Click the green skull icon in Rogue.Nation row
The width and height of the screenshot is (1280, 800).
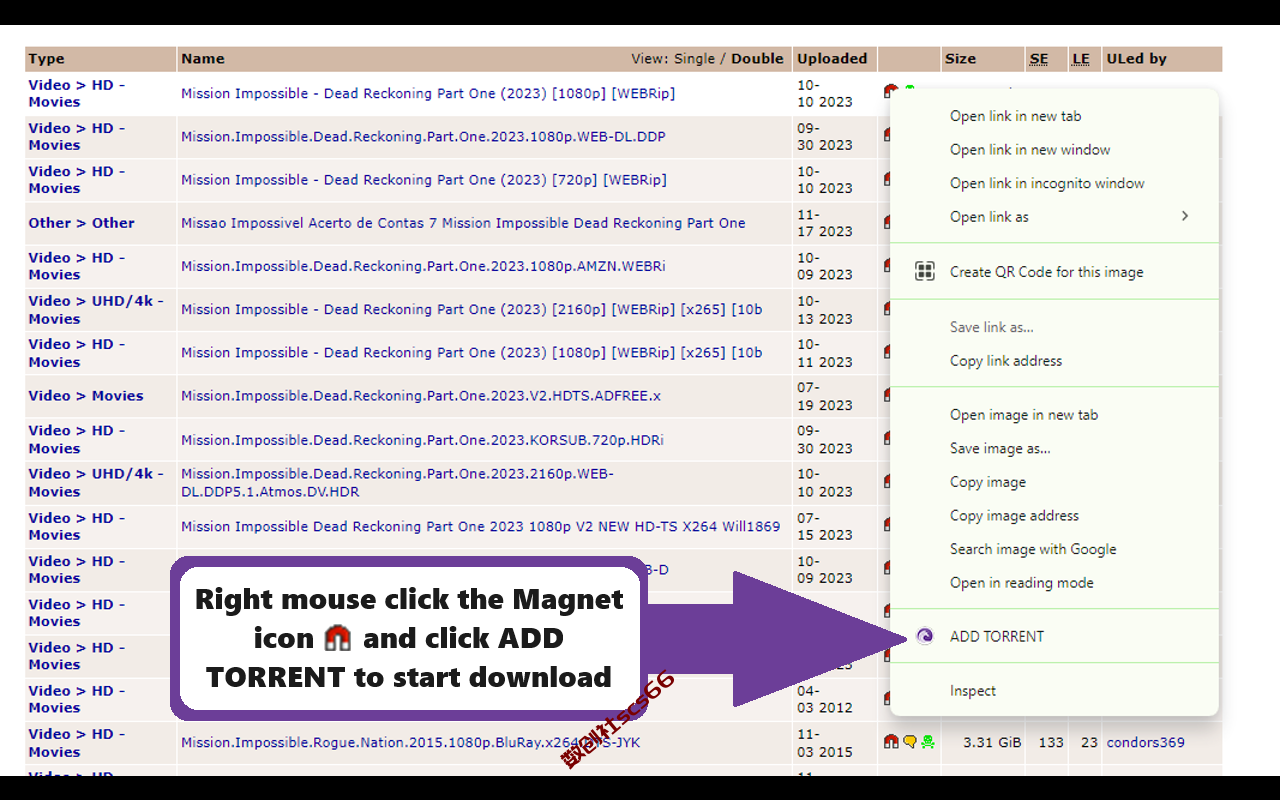[927, 742]
